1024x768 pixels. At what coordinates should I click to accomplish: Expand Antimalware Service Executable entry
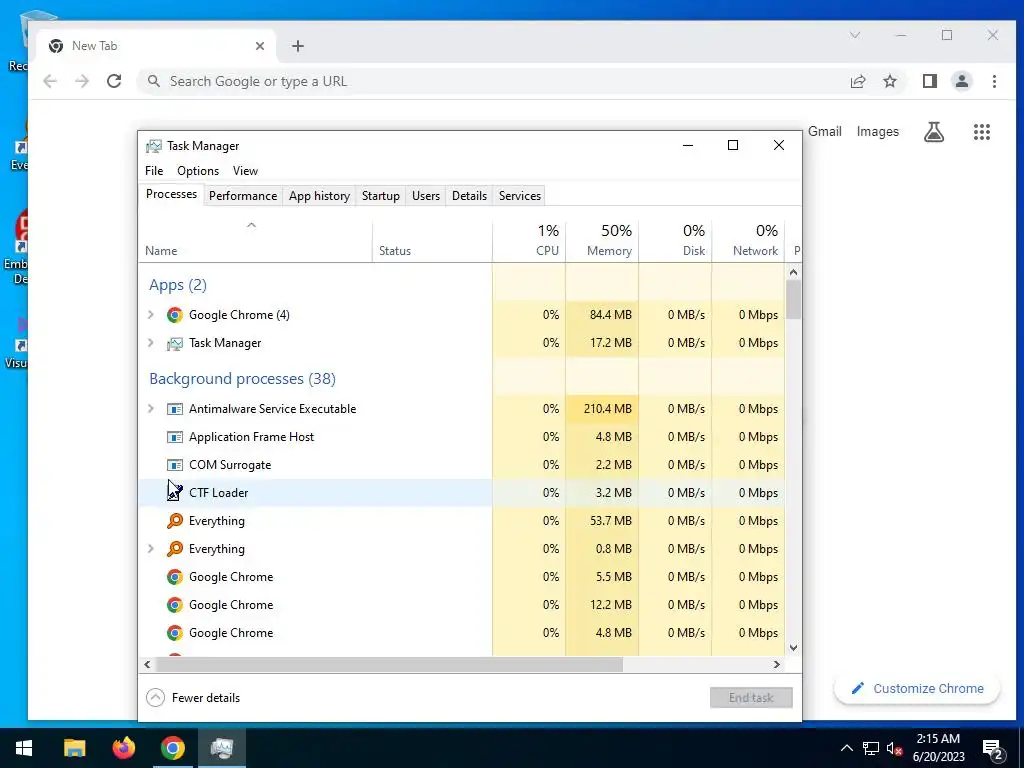click(151, 409)
